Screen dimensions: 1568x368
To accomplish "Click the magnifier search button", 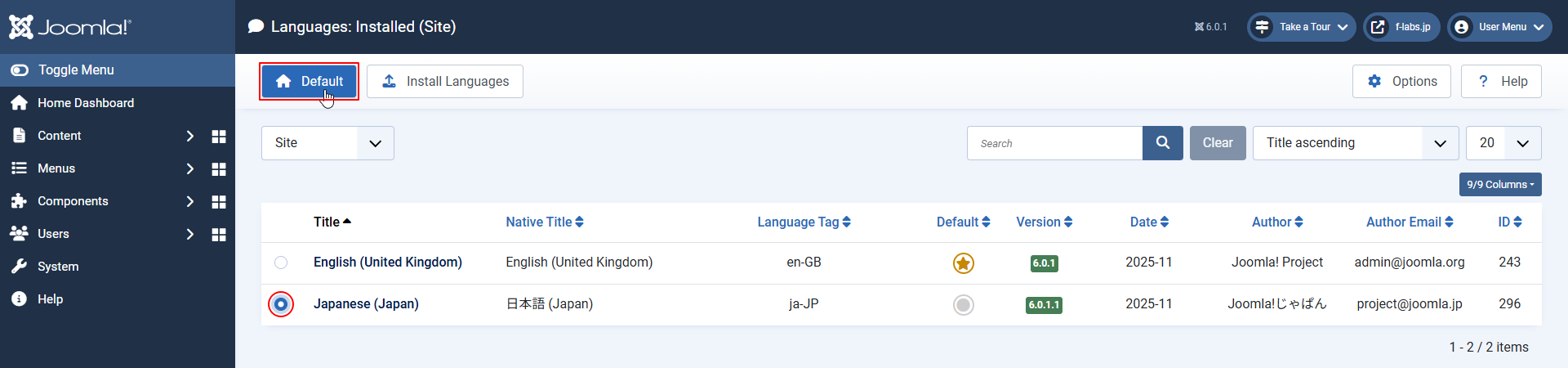I will click(x=1163, y=143).
